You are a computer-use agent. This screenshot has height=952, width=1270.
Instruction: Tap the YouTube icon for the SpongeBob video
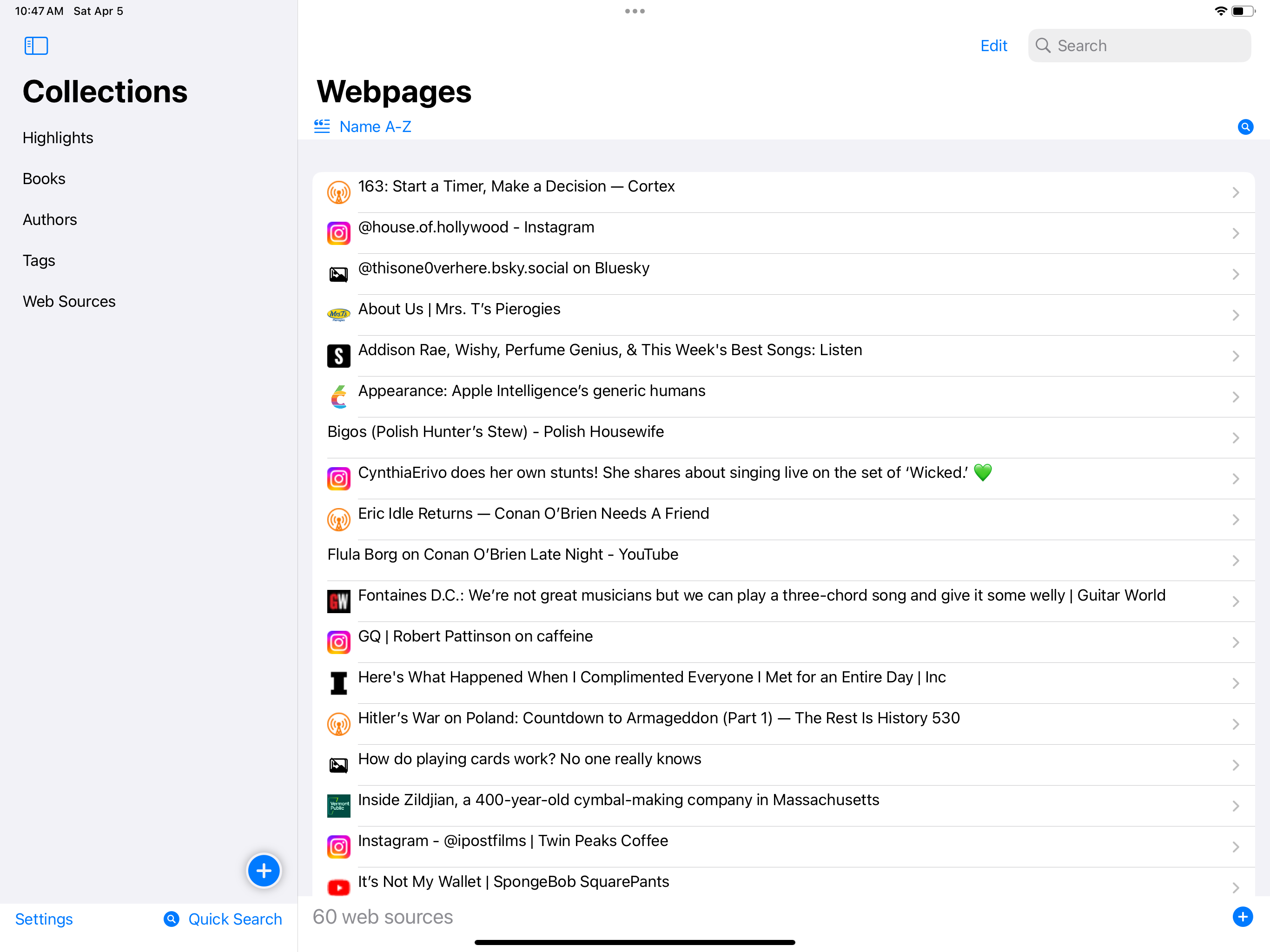point(339,888)
